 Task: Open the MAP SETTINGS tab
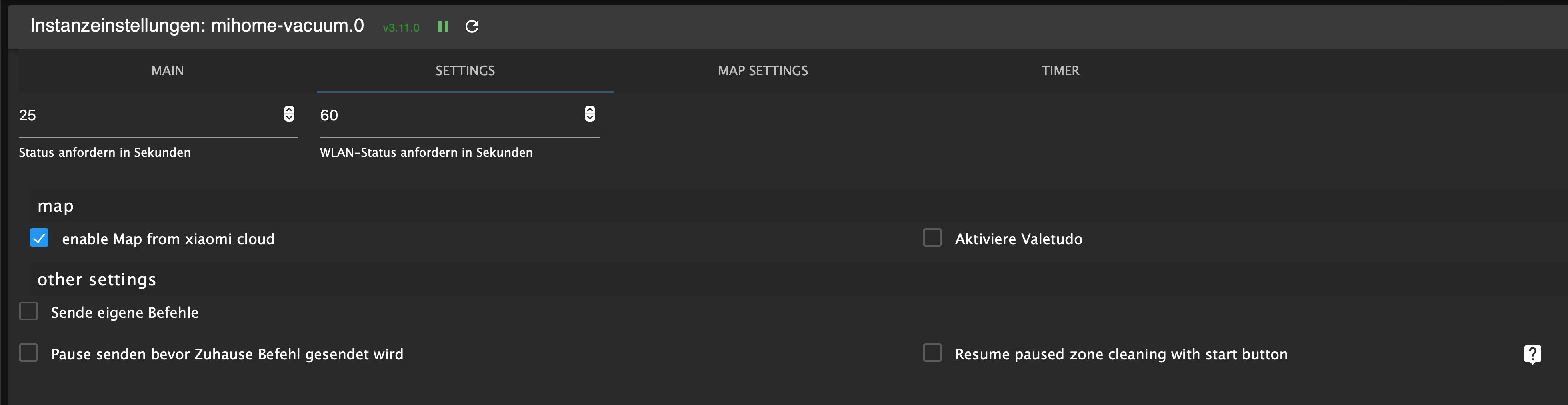763,71
